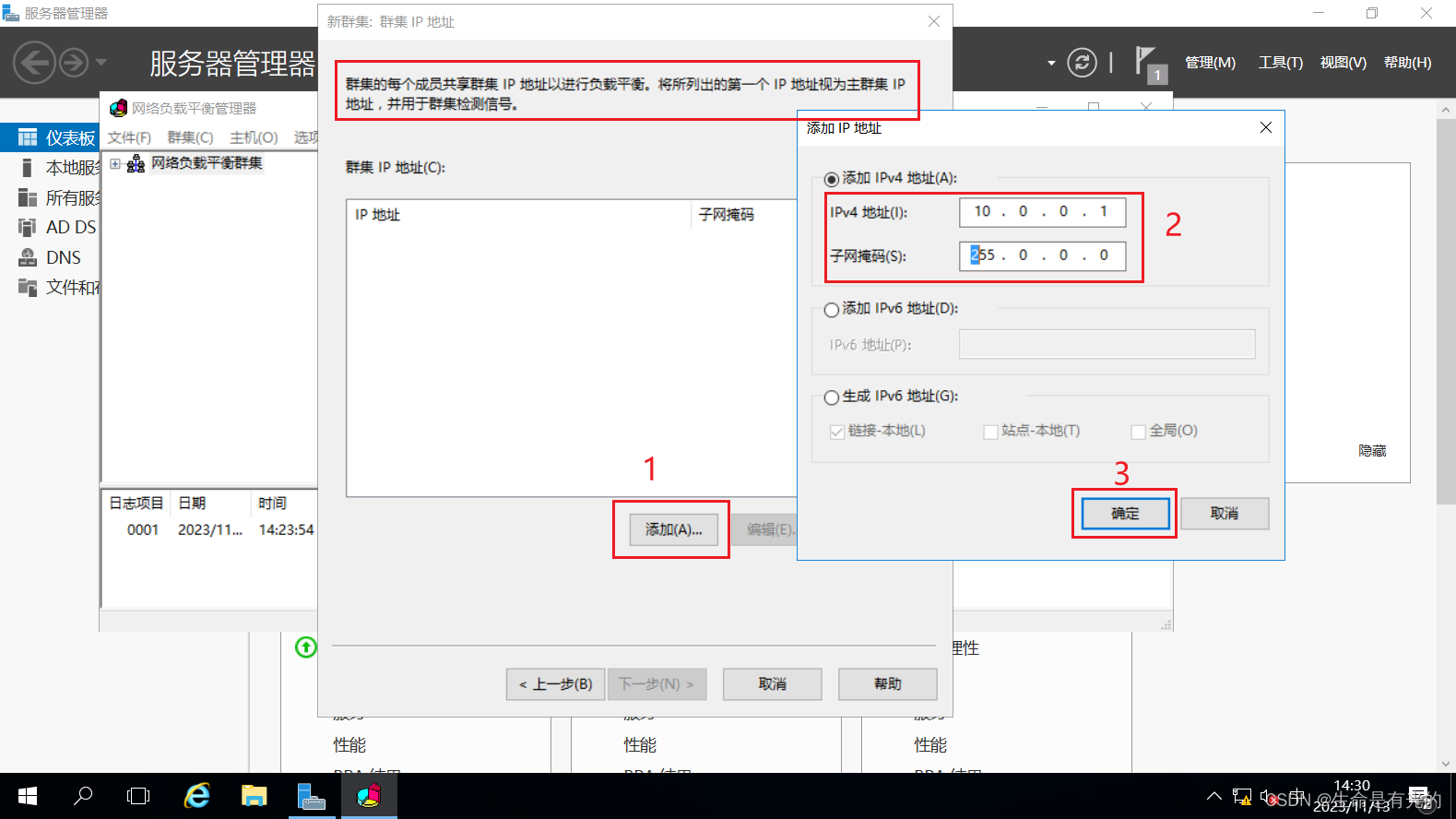Close the Add IP address dialog

tap(1265, 128)
